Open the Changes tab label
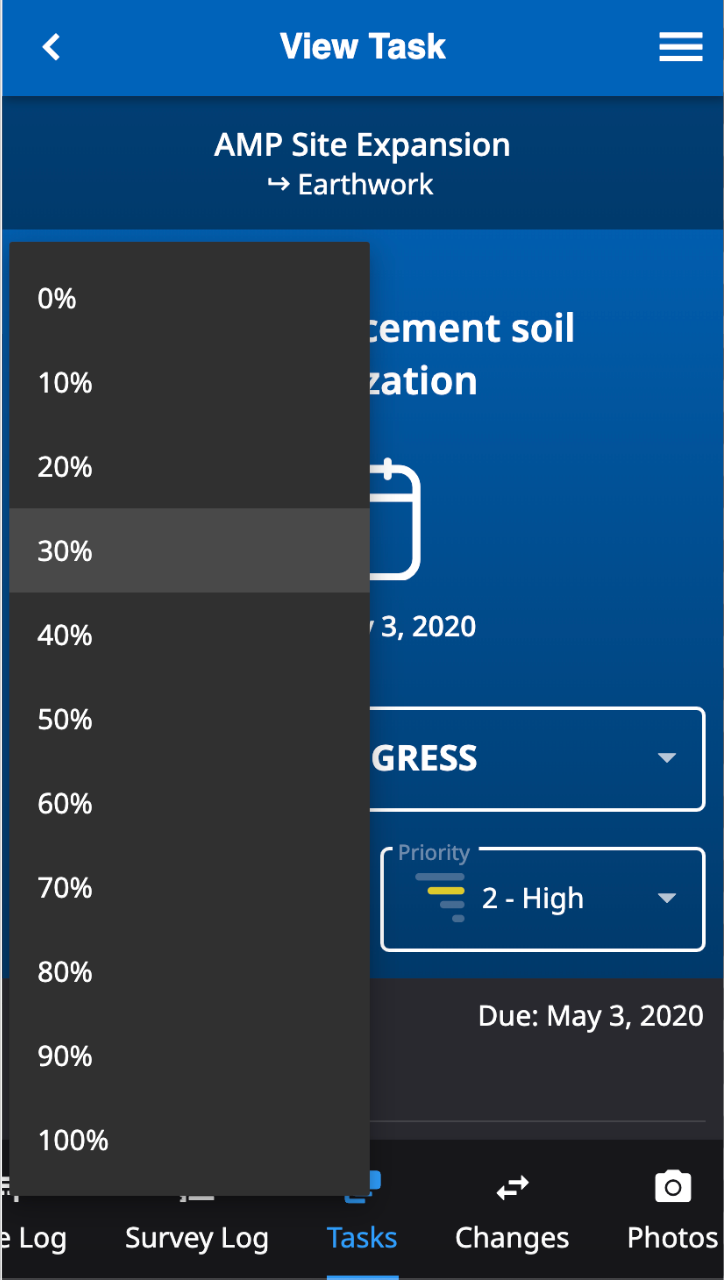 [512, 1238]
